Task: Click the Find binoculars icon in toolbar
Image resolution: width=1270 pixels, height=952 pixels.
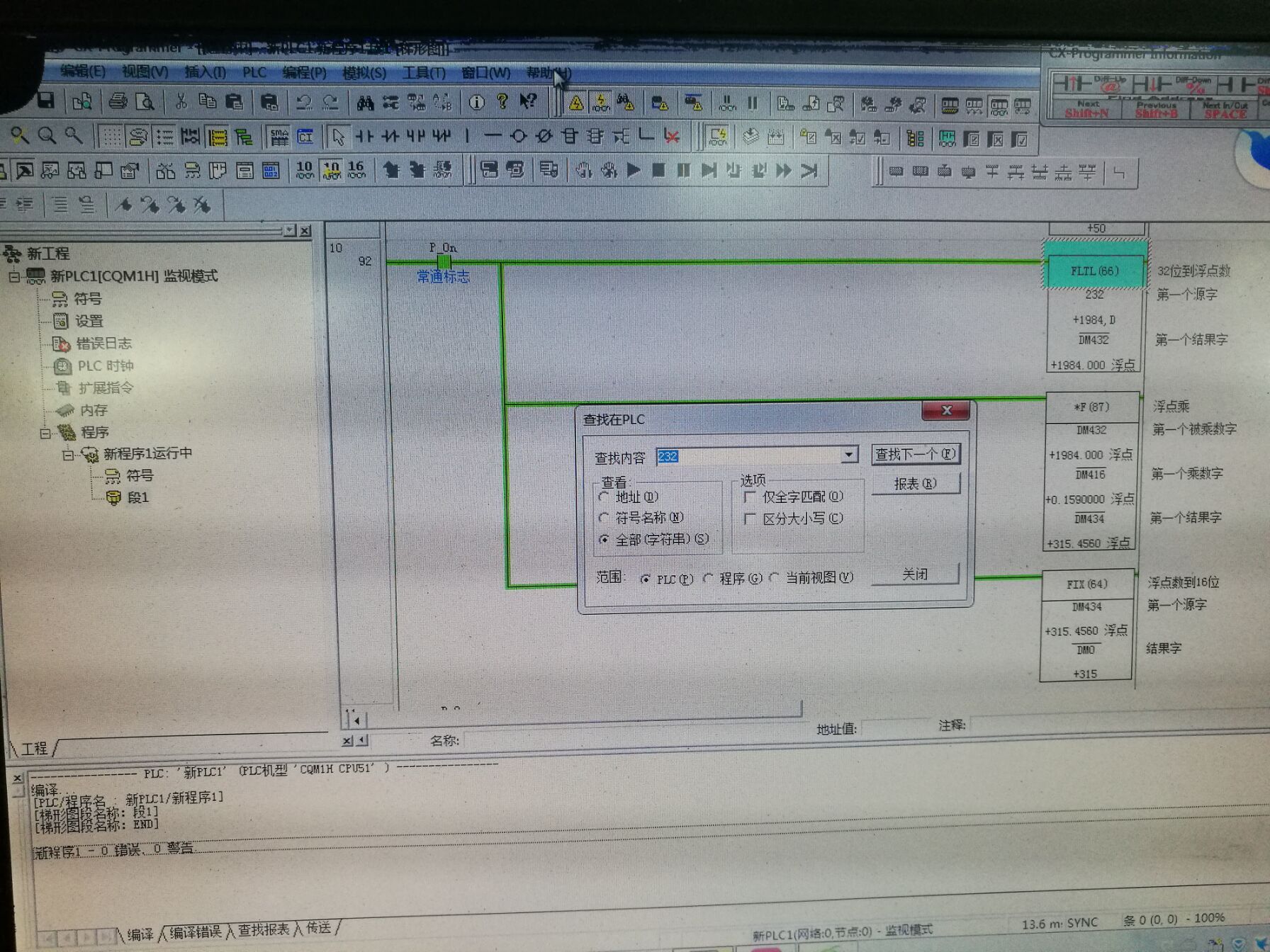Action: pos(365,103)
